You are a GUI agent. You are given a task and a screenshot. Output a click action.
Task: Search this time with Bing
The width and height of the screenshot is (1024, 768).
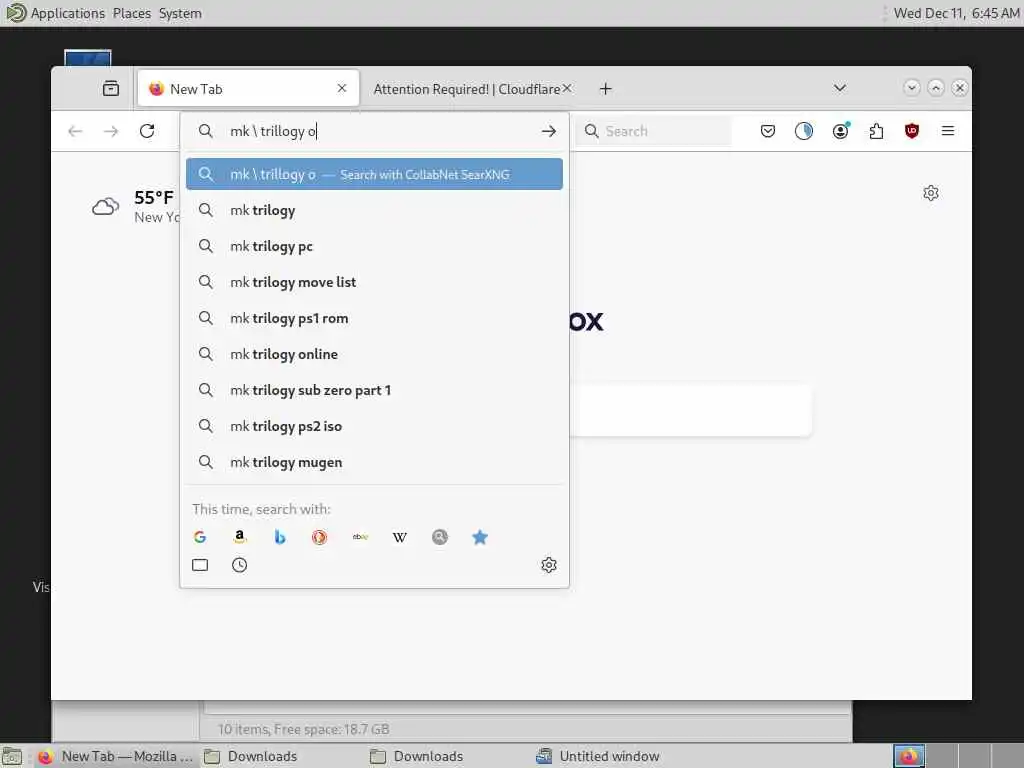point(280,537)
